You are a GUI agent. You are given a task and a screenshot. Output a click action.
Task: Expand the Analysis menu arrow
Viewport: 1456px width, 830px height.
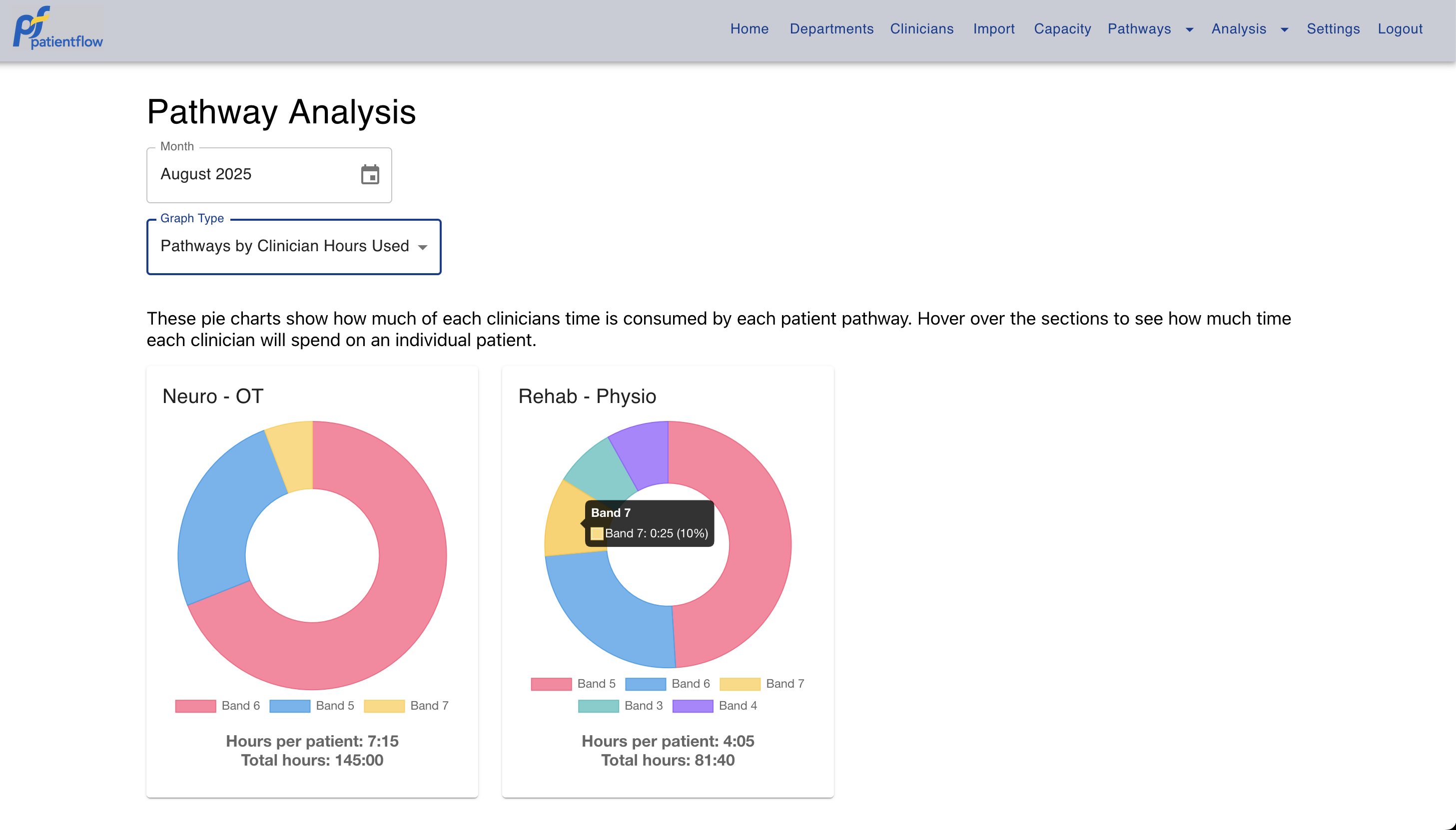pyautogui.click(x=1284, y=29)
